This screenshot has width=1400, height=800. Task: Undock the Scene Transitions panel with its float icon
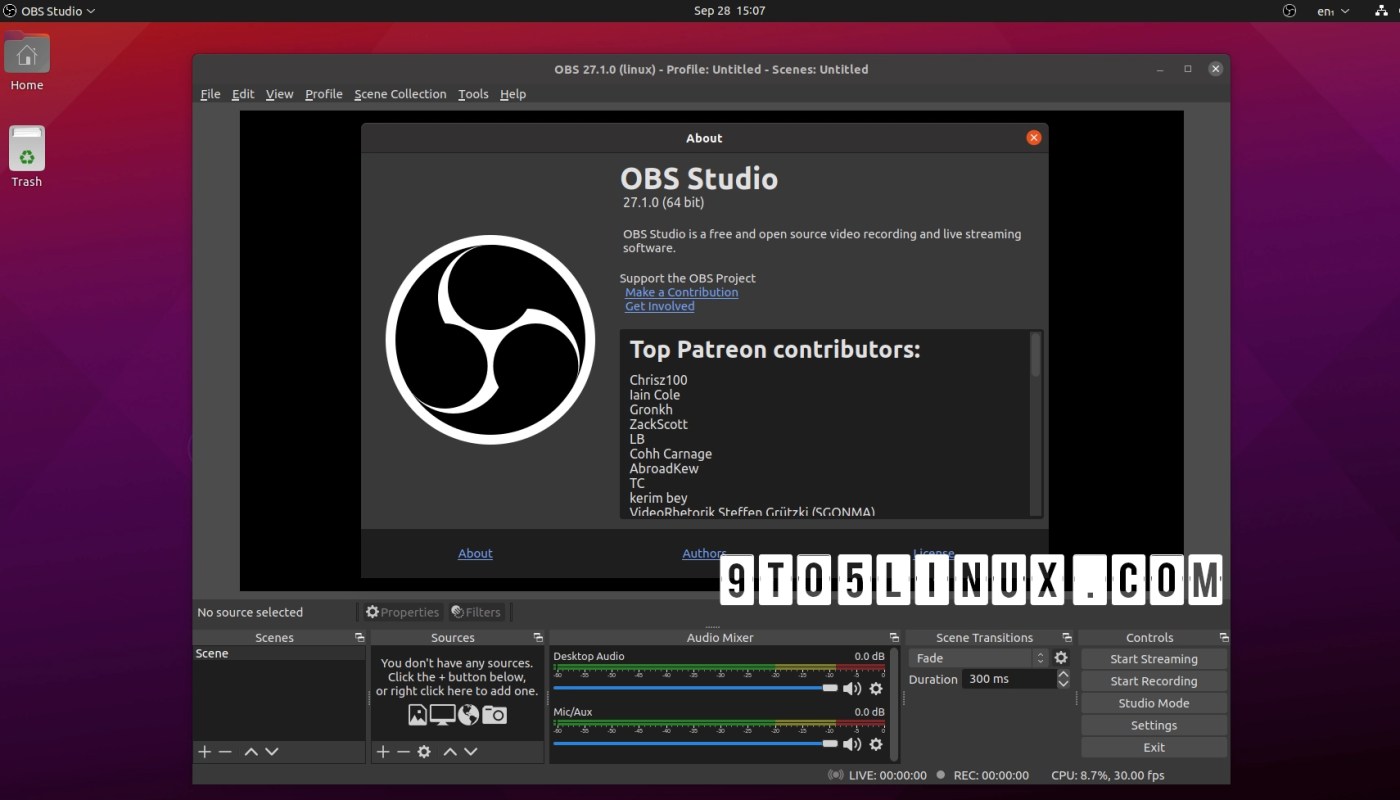(1067, 638)
